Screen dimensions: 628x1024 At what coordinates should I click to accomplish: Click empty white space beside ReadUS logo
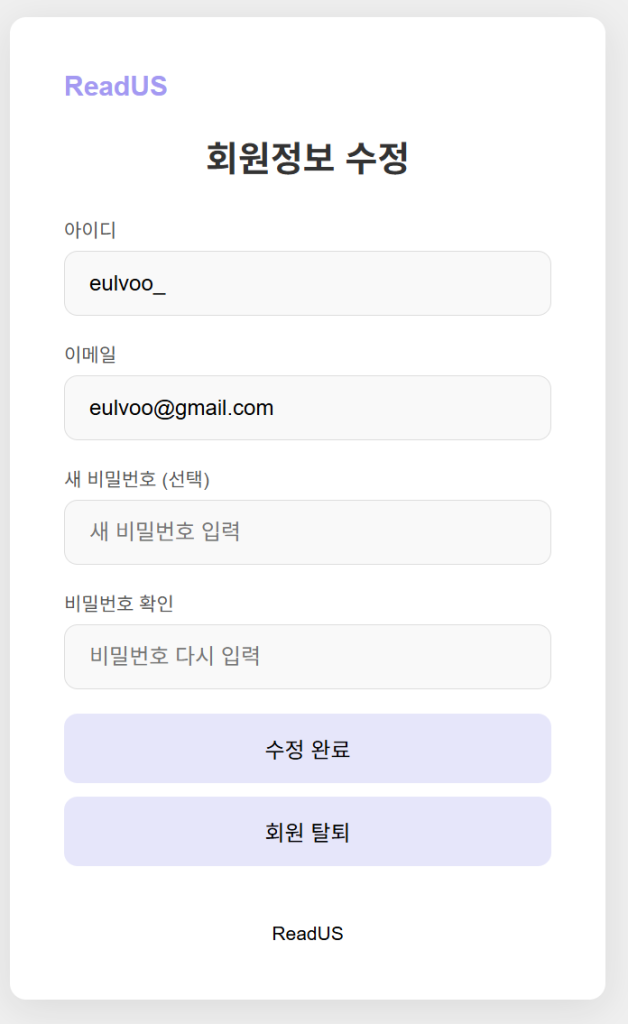(x=366, y=86)
